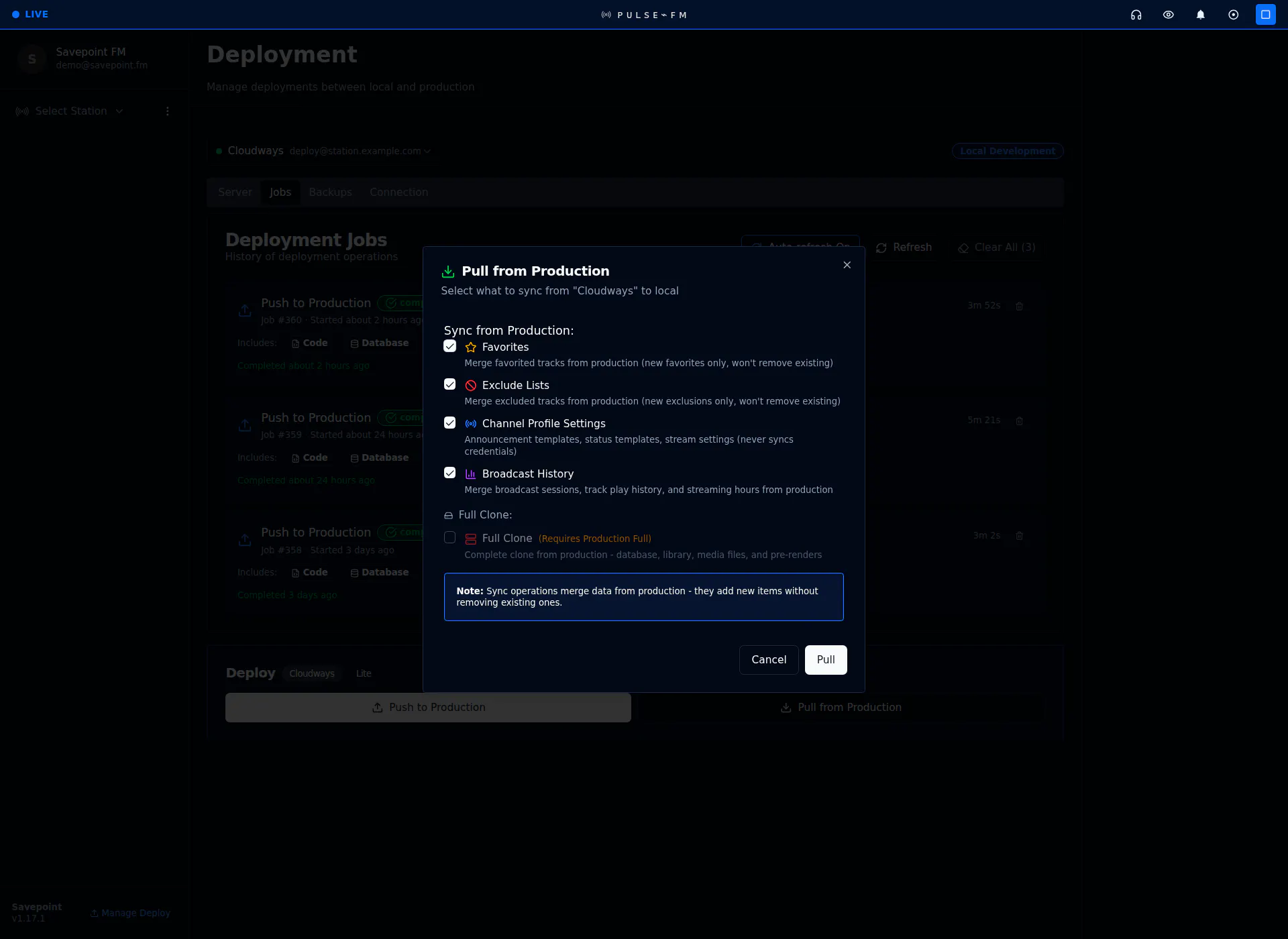Image resolution: width=1288 pixels, height=939 pixels.
Task: Switch to the Backups tab
Action: (x=330, y=192)
